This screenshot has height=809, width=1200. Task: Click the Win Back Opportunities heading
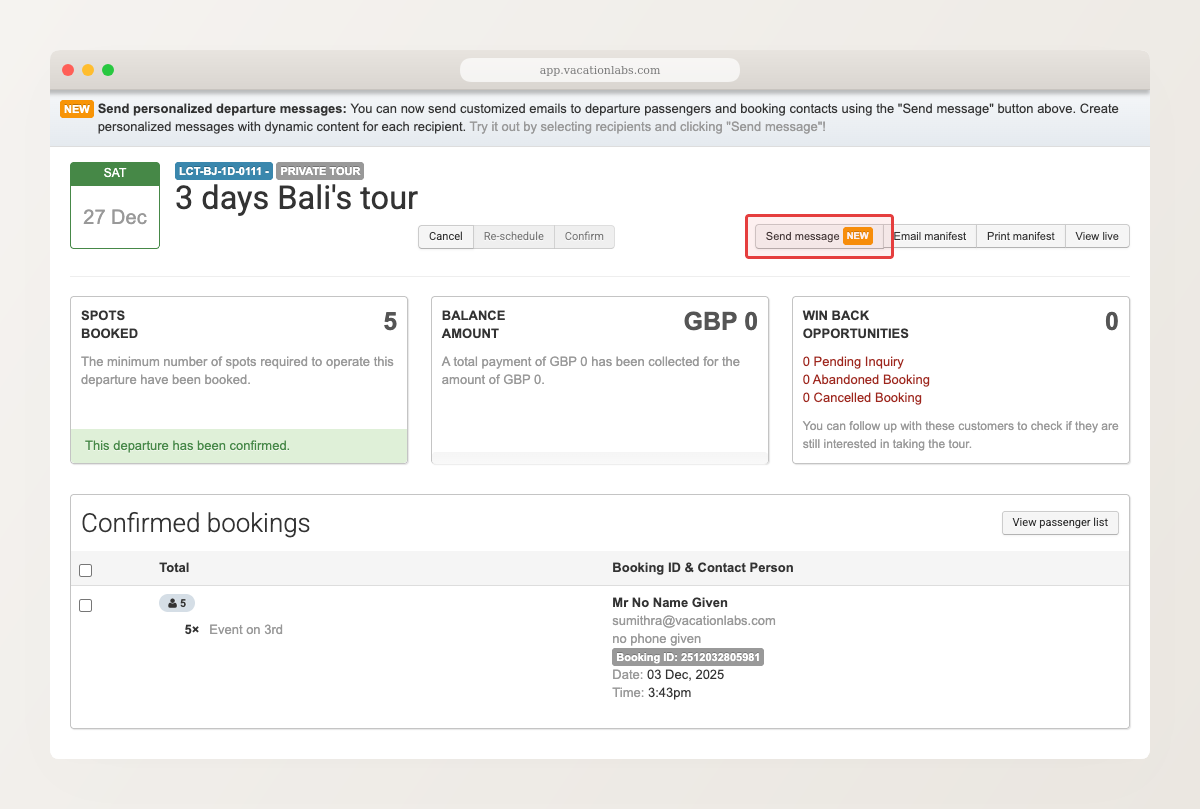(856, 324)
